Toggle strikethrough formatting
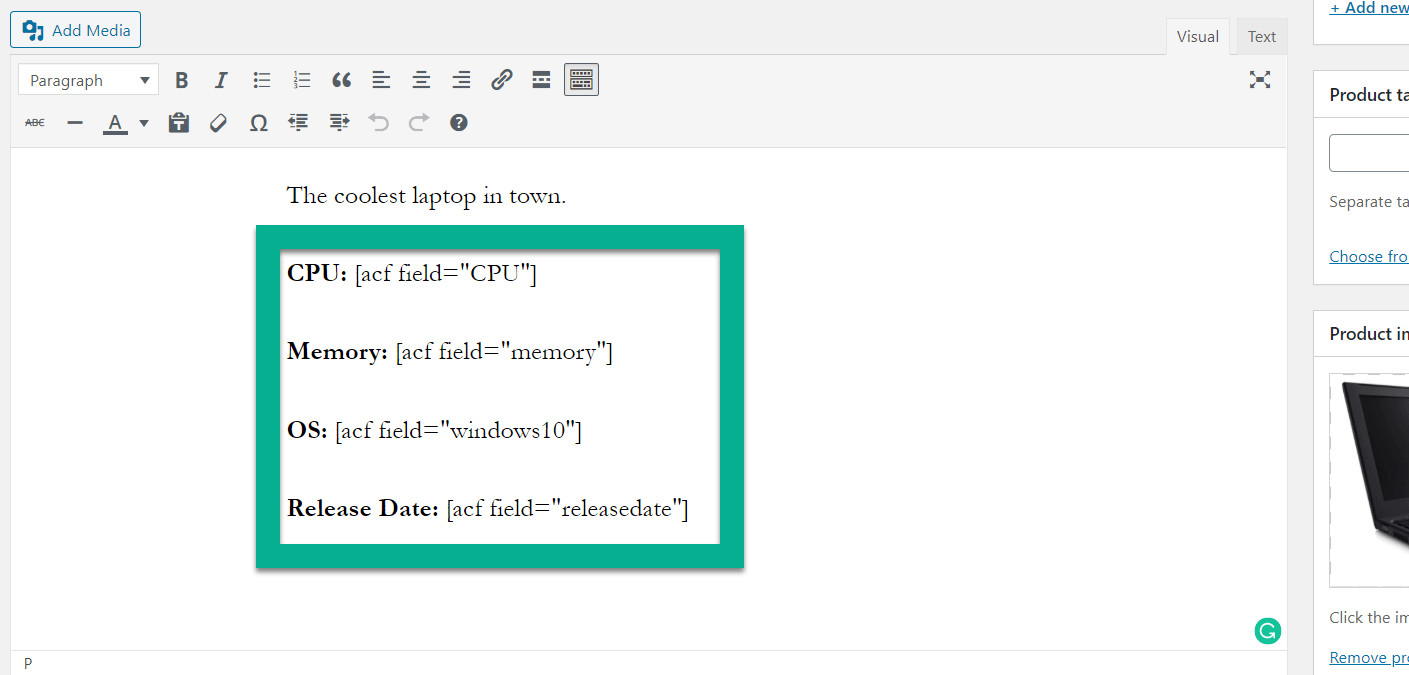1409x675 pixels. [x=35, y=123]
